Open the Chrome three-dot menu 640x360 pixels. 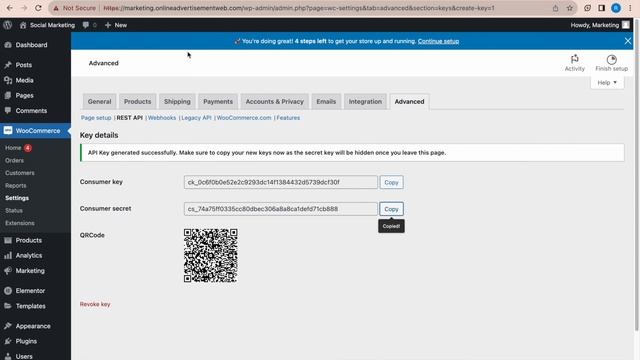tap(630, 8)
